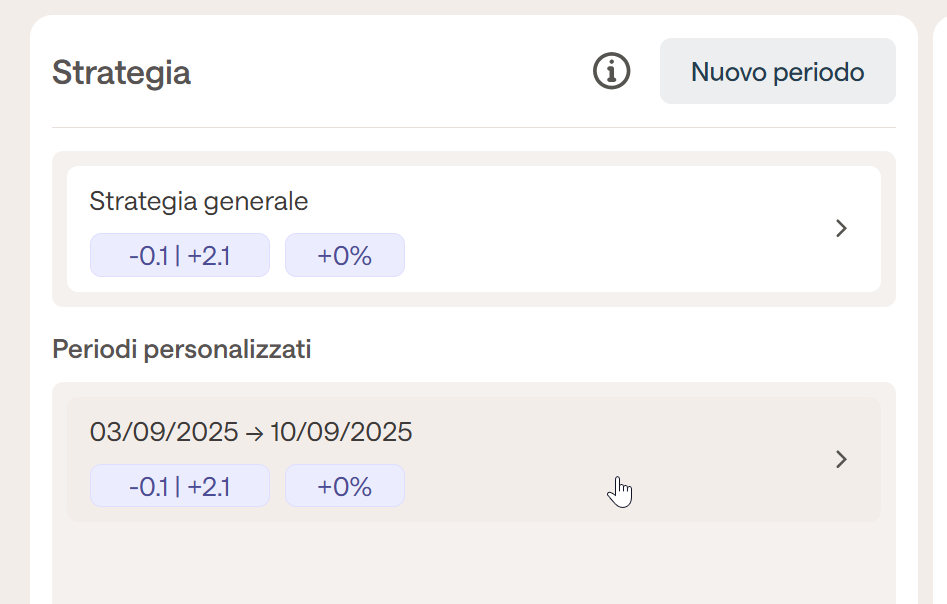Click the grey container around Strategia generale card
The width and height of the screenshot is (947, 604).
tap(474, 300)
